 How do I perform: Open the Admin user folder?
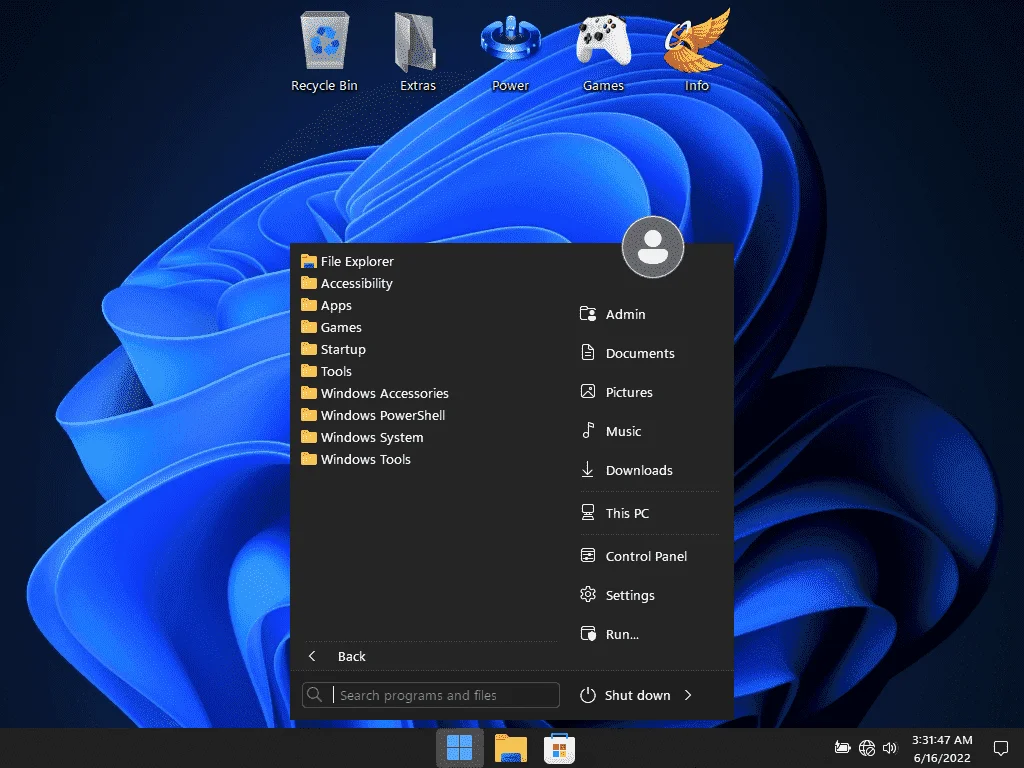613,314
